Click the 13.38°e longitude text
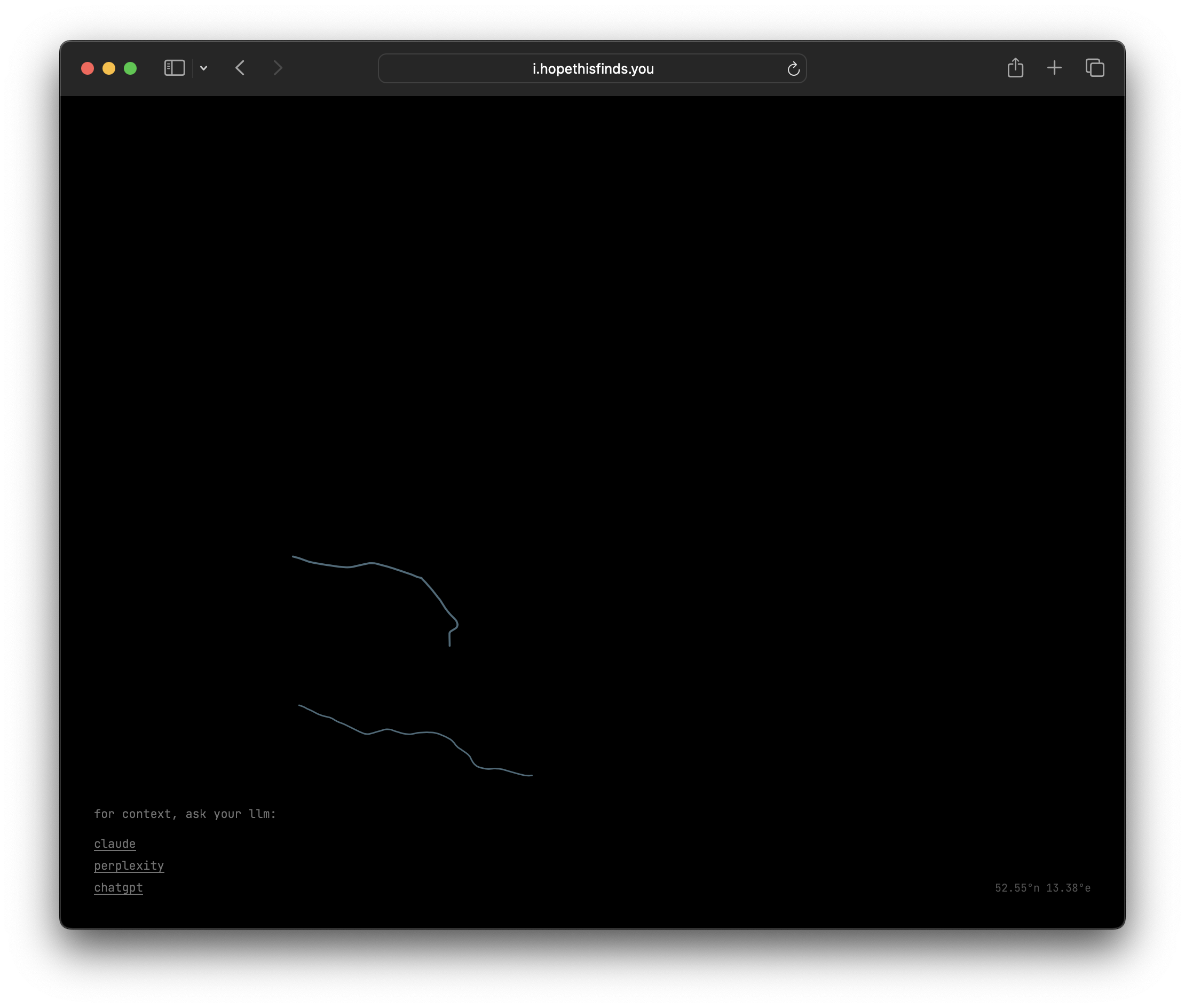The height and width of the screenshot is (1008, 1185). pos(1068,887)
